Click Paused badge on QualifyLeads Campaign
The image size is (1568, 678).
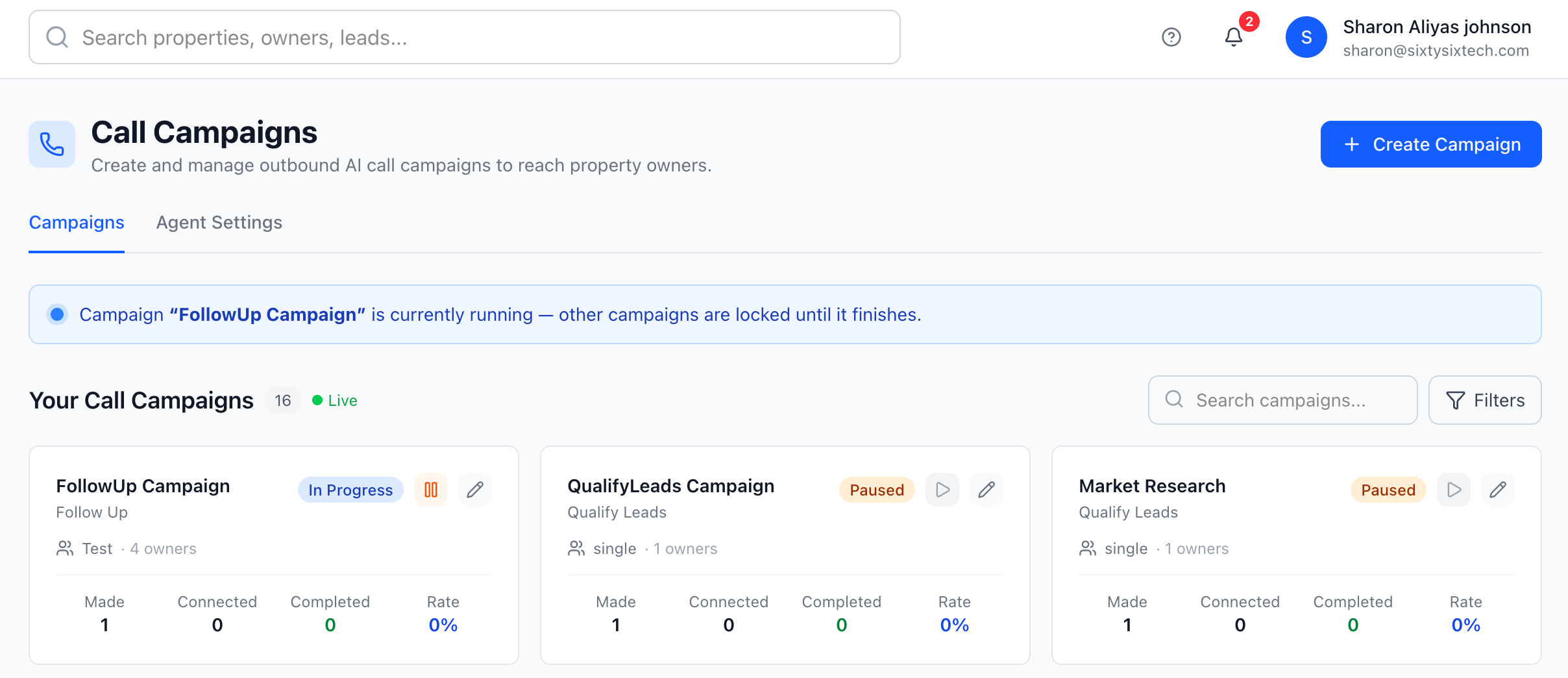877,490
